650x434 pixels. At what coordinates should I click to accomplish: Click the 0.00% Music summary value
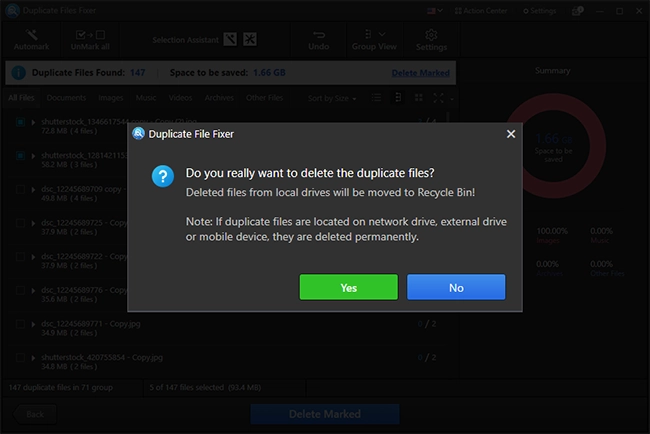601,231
